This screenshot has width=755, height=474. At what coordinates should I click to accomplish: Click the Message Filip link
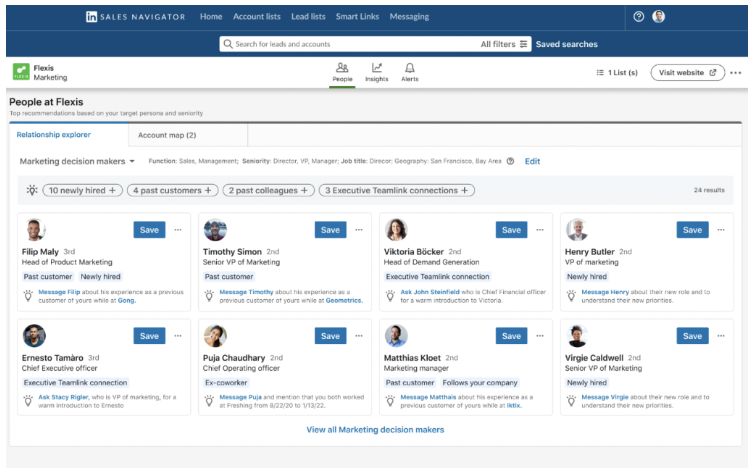(x=59, y=292)
